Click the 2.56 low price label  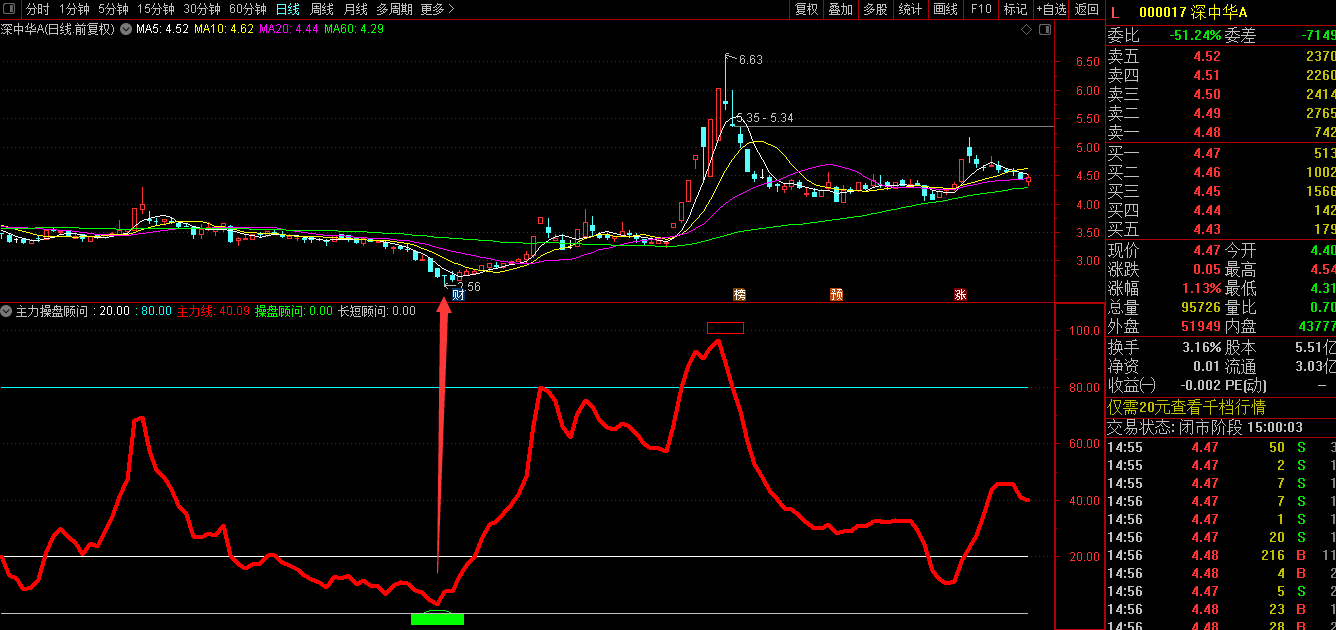tap(468, 286)
